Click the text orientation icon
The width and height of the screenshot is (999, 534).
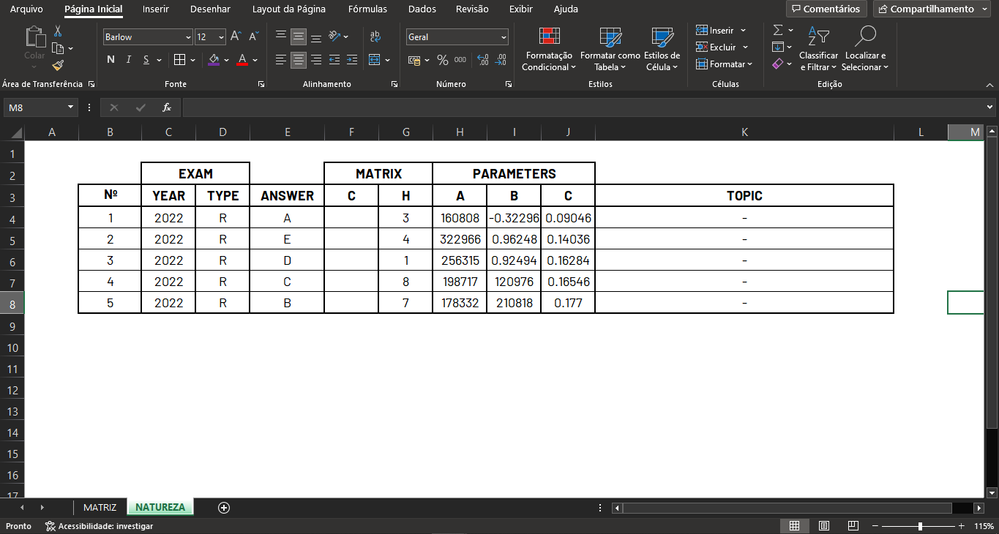(335, 37)
